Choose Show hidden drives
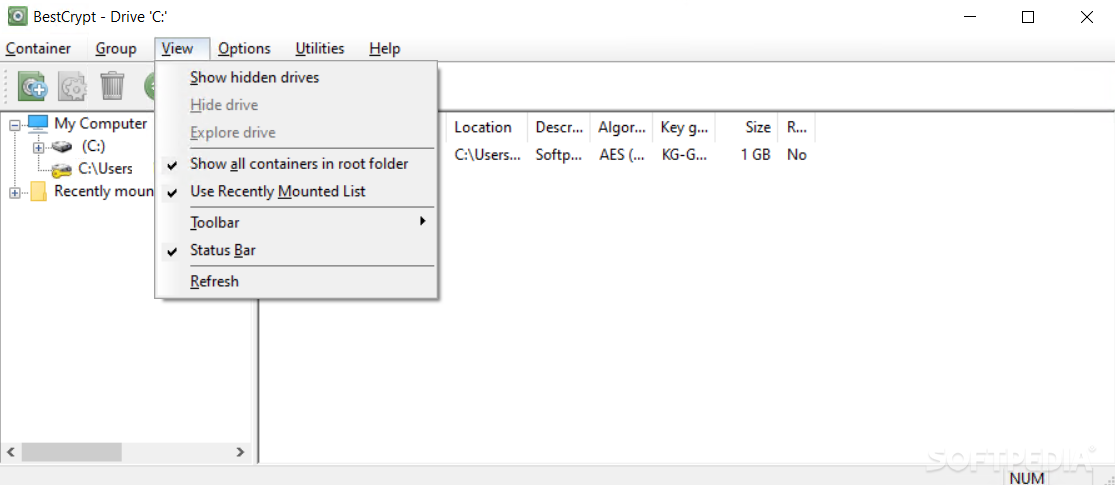1115x485 pixels. 296,77
